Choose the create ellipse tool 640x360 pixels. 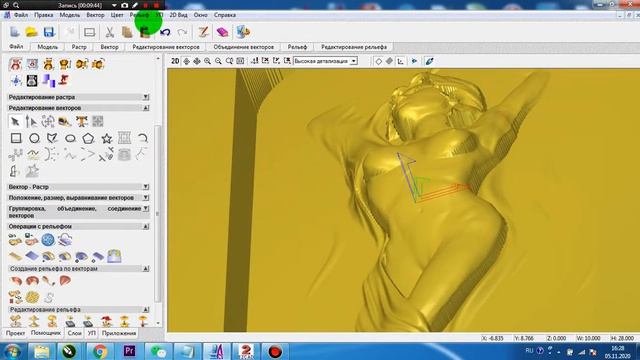point(70,138)
